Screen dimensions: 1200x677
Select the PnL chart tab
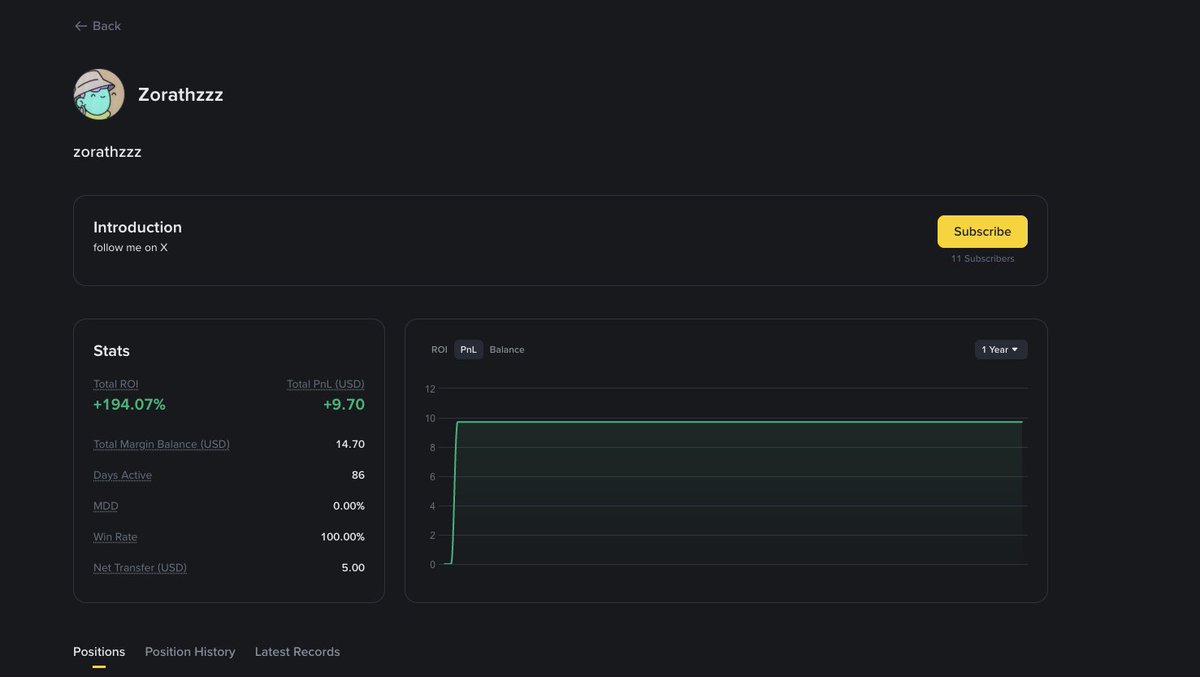[x=468, y=350]
